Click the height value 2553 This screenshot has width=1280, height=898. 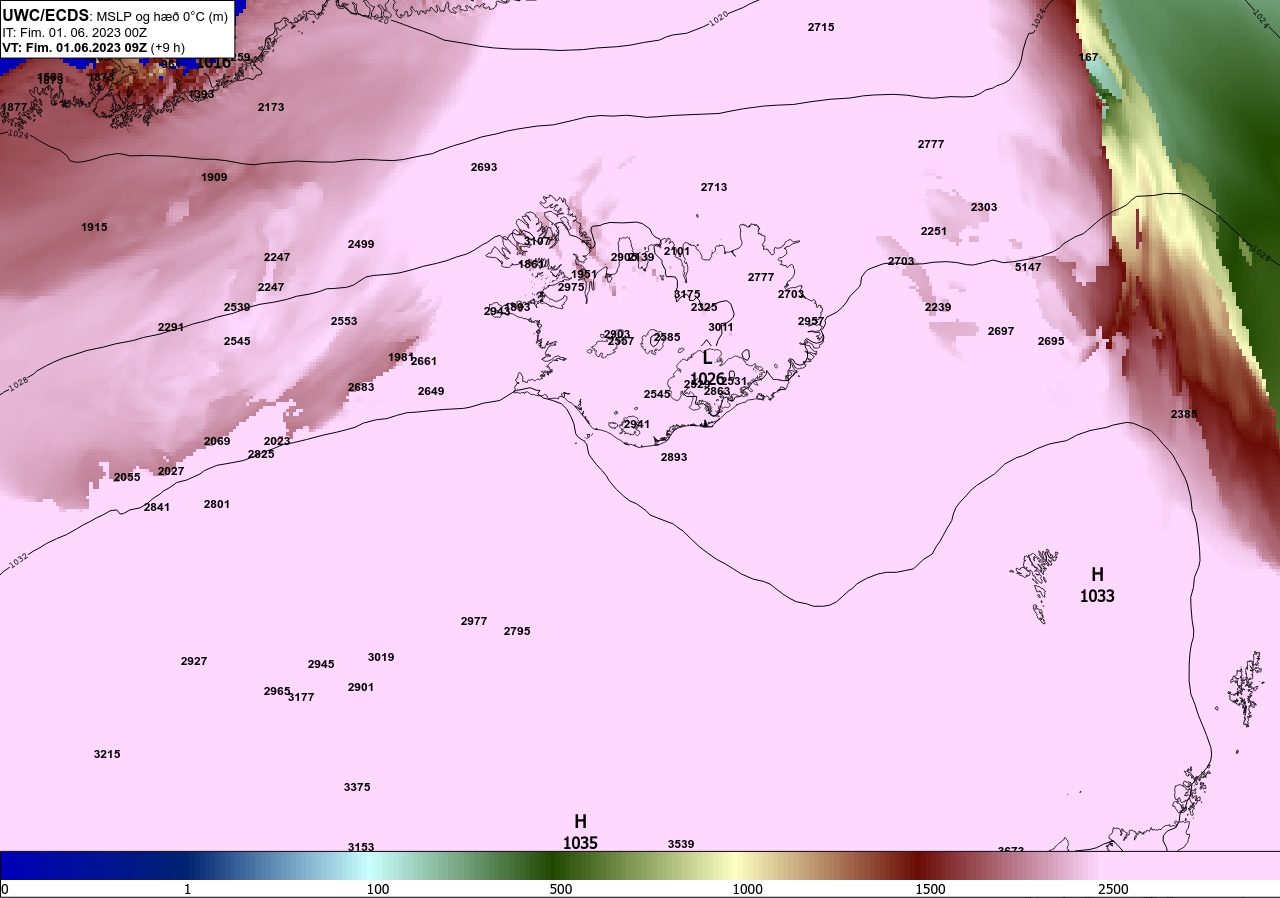point(344,321)
